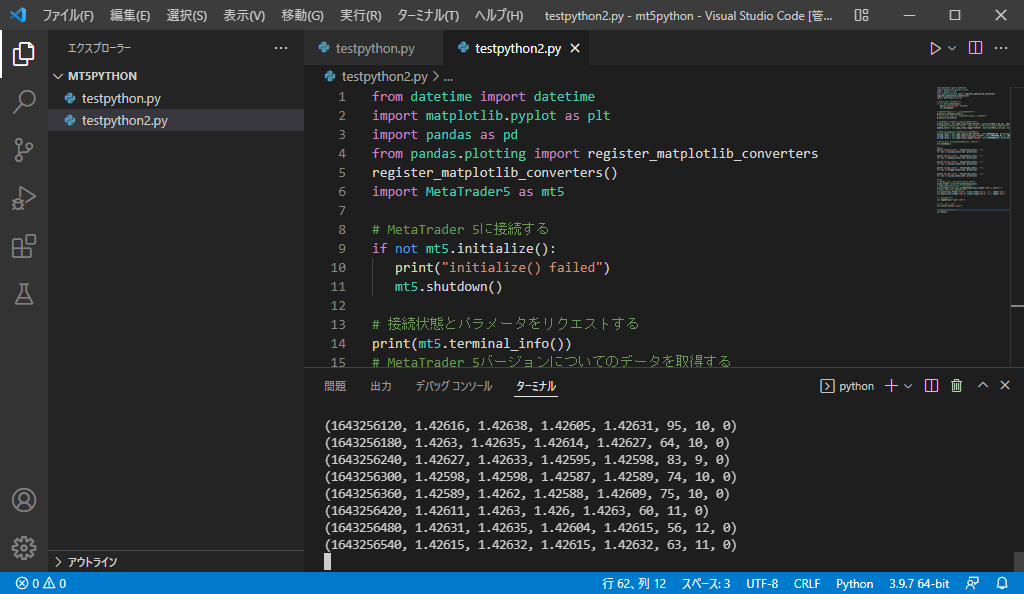Select Python interpreter 3.9.7 64-bit
1024x594 pixels.
pyautogui.click(x=919, y=584)
